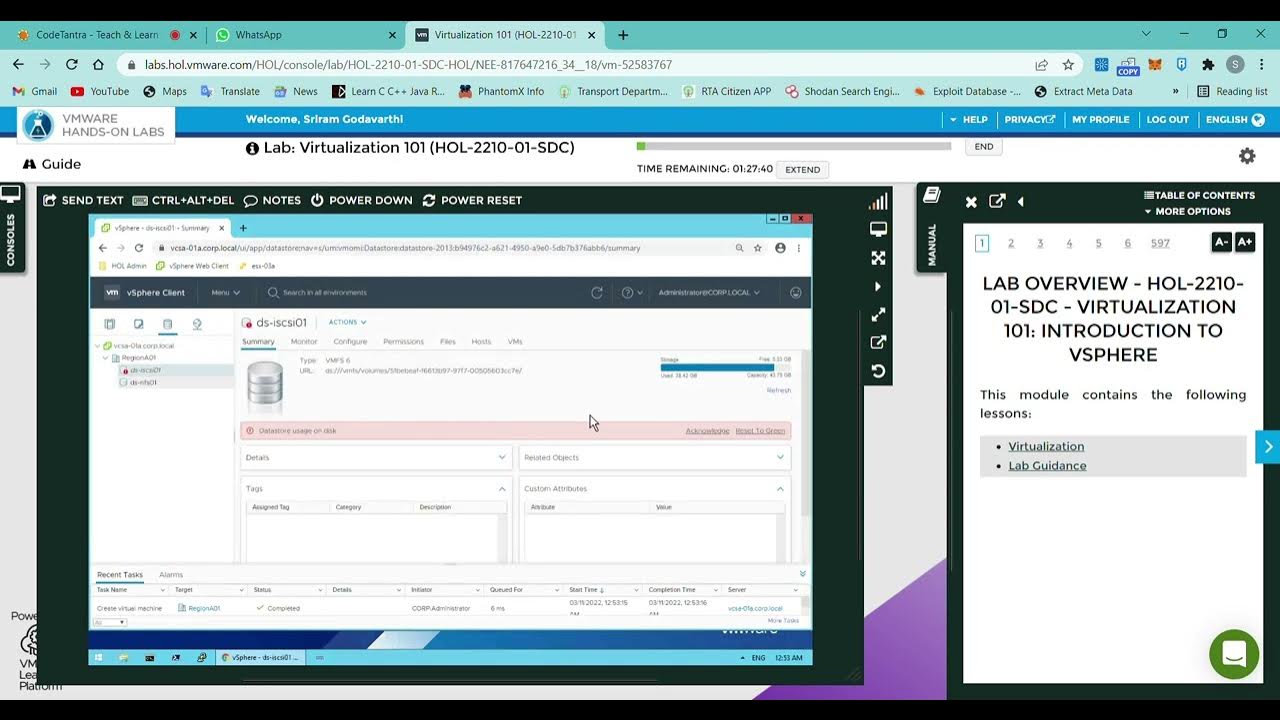Click the diagonal resize arrows icon

[x=878, y=315]
